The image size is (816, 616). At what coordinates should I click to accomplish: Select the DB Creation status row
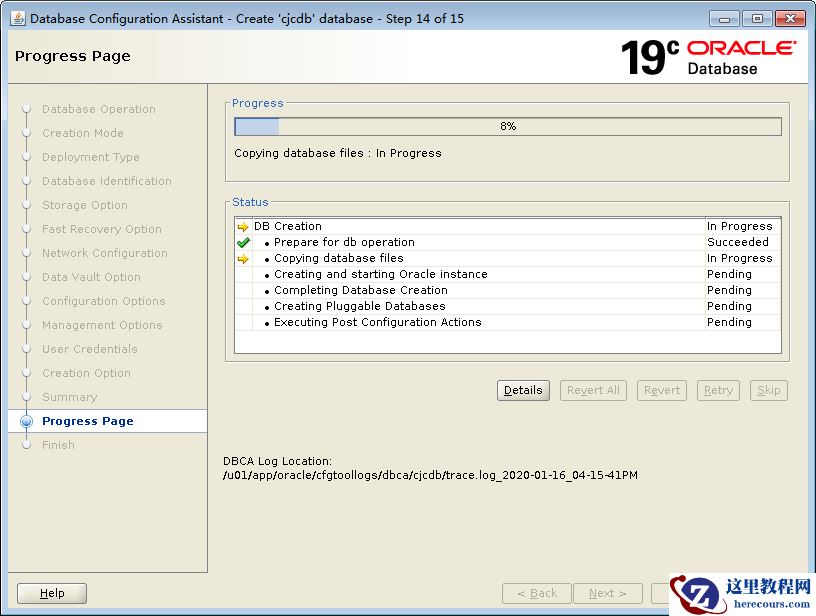point(508,226)
